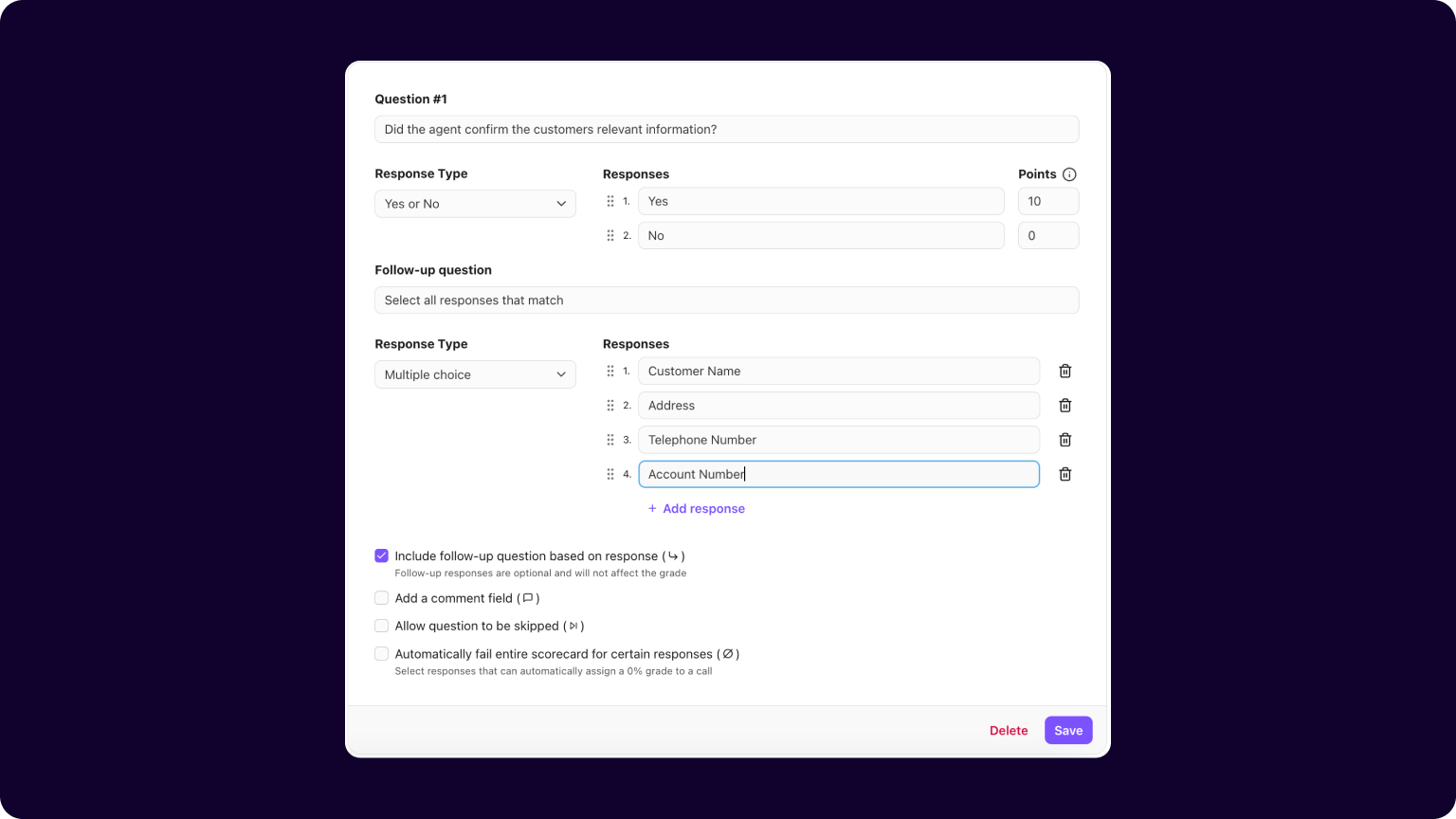Click the trash icon beside Address
Screen dimensions: 1456x819
pyautogui.click(x=1065, y=405)
